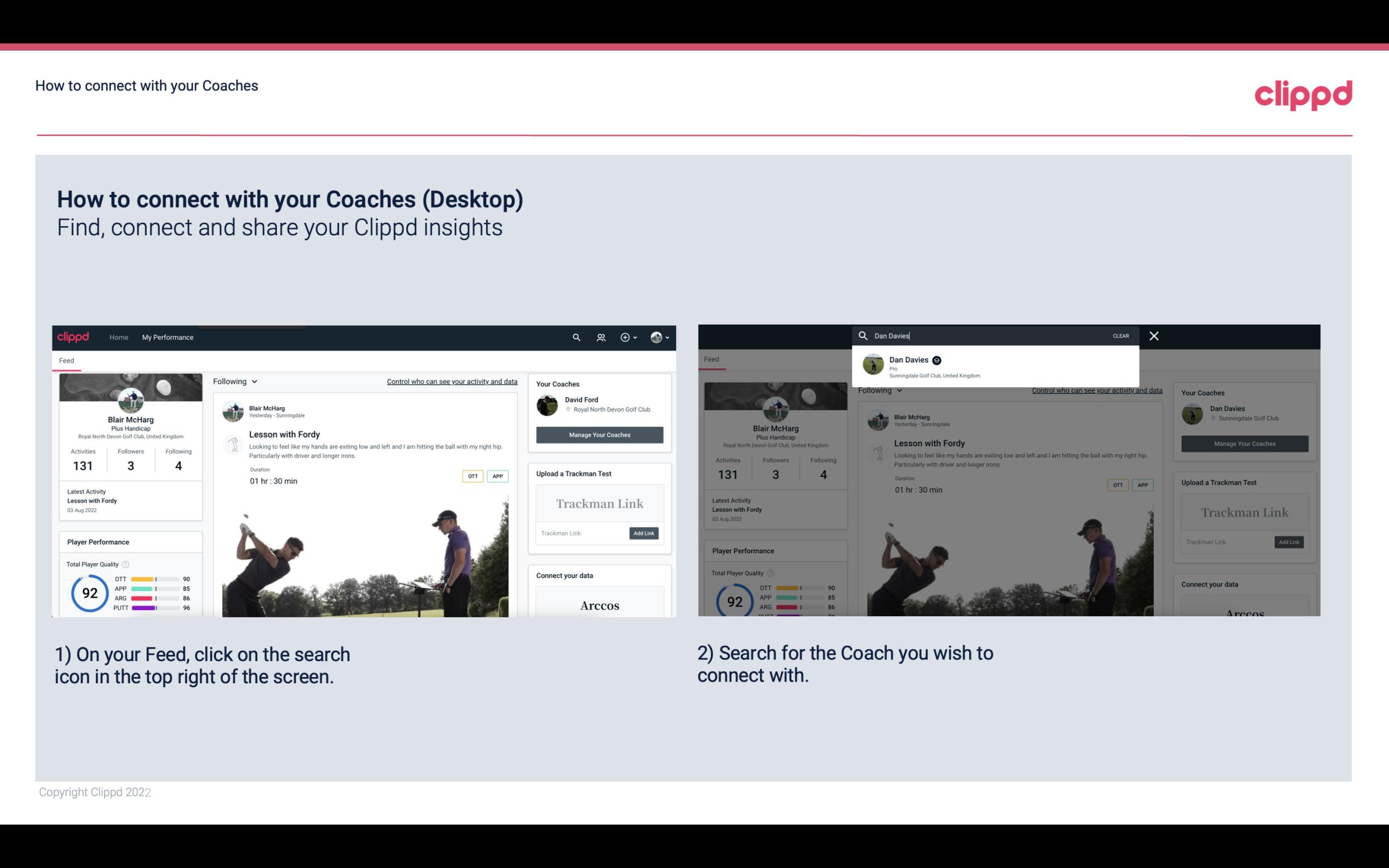Click the close X icon on search overlay
The width and height of the screenshot is (1389, 868).
(x=1153, y=335)
